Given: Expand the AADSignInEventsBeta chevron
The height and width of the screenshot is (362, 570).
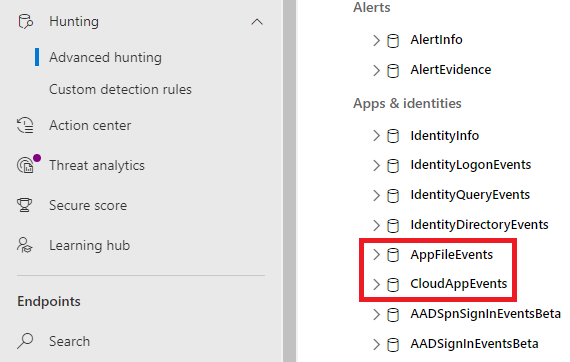Looking at the screenshot, I should point(376,344).
